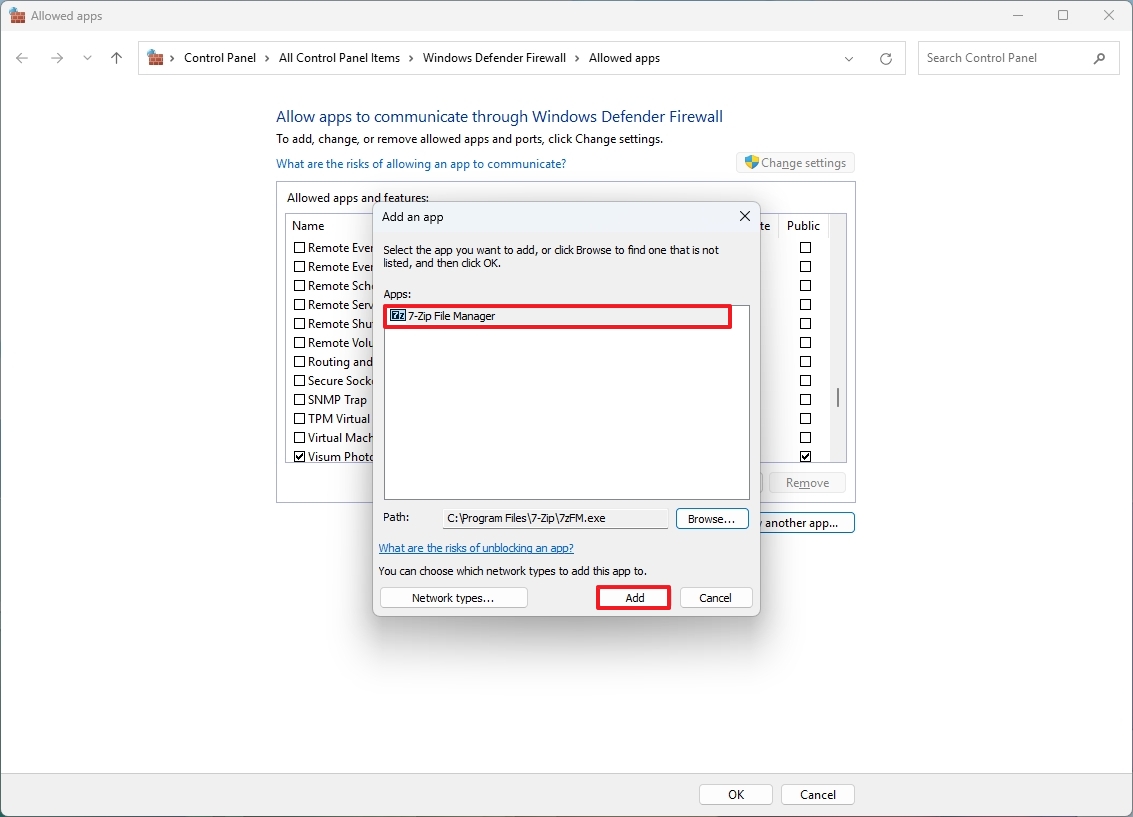Click the Allow another app button
Viewport: 1133px width, 817px height.
tap(807, 523)
